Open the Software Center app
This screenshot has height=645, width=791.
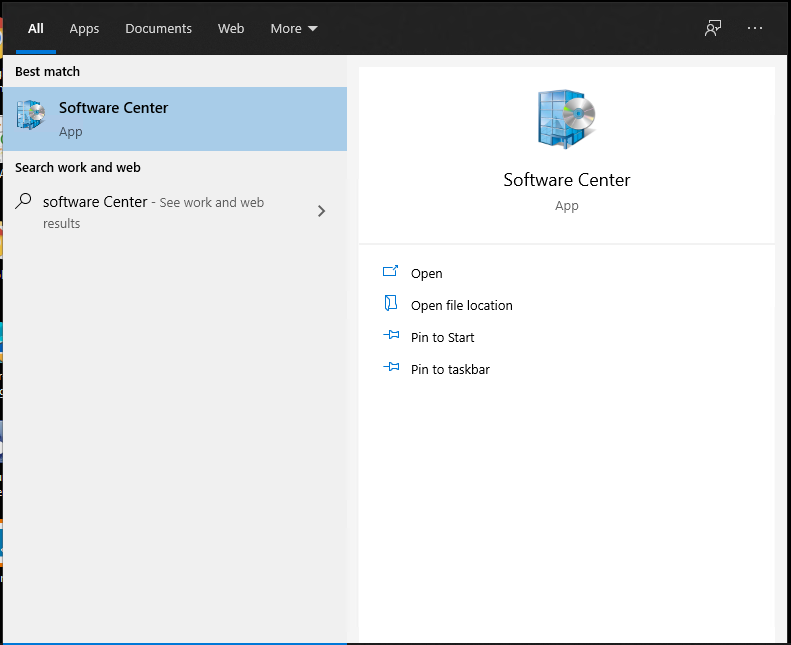tap(426, 273)
